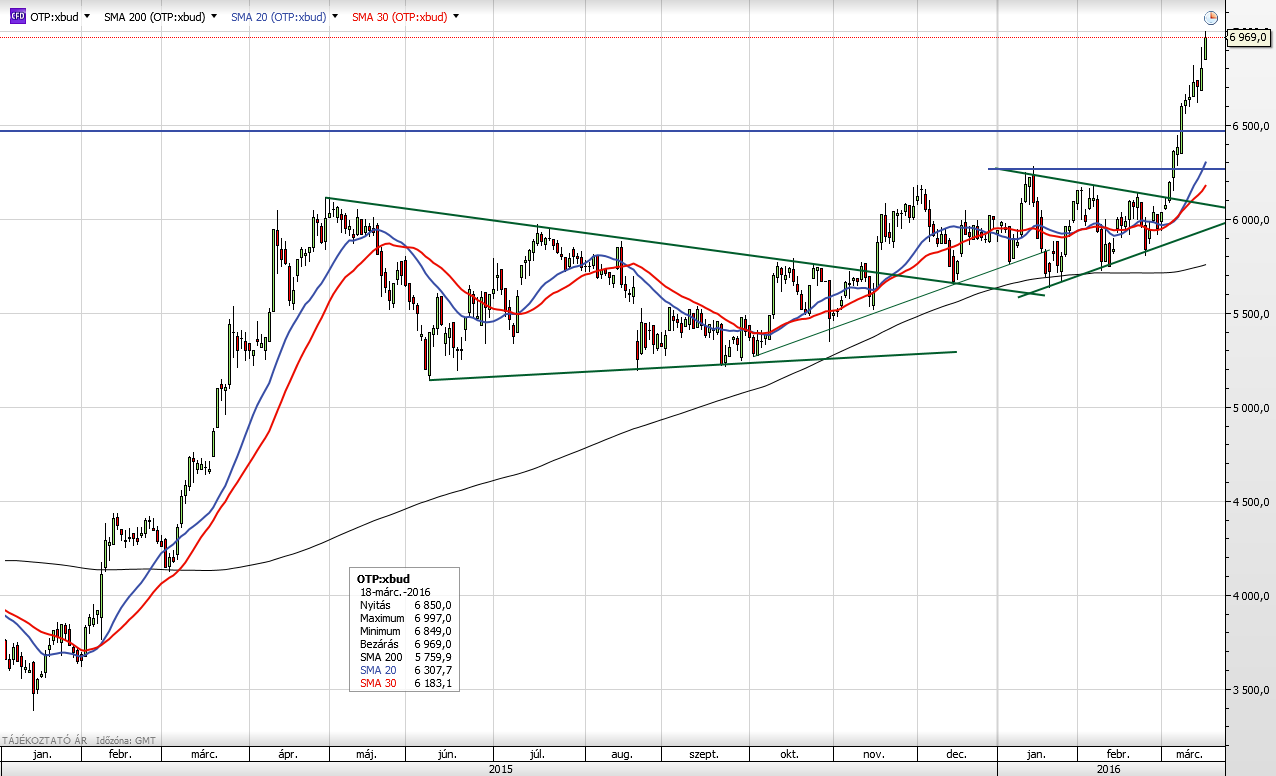The width and height of the screenshot is (1276, 776).
Task: Click the OTP:xbud title in the data box
Action: click(383, 579)
